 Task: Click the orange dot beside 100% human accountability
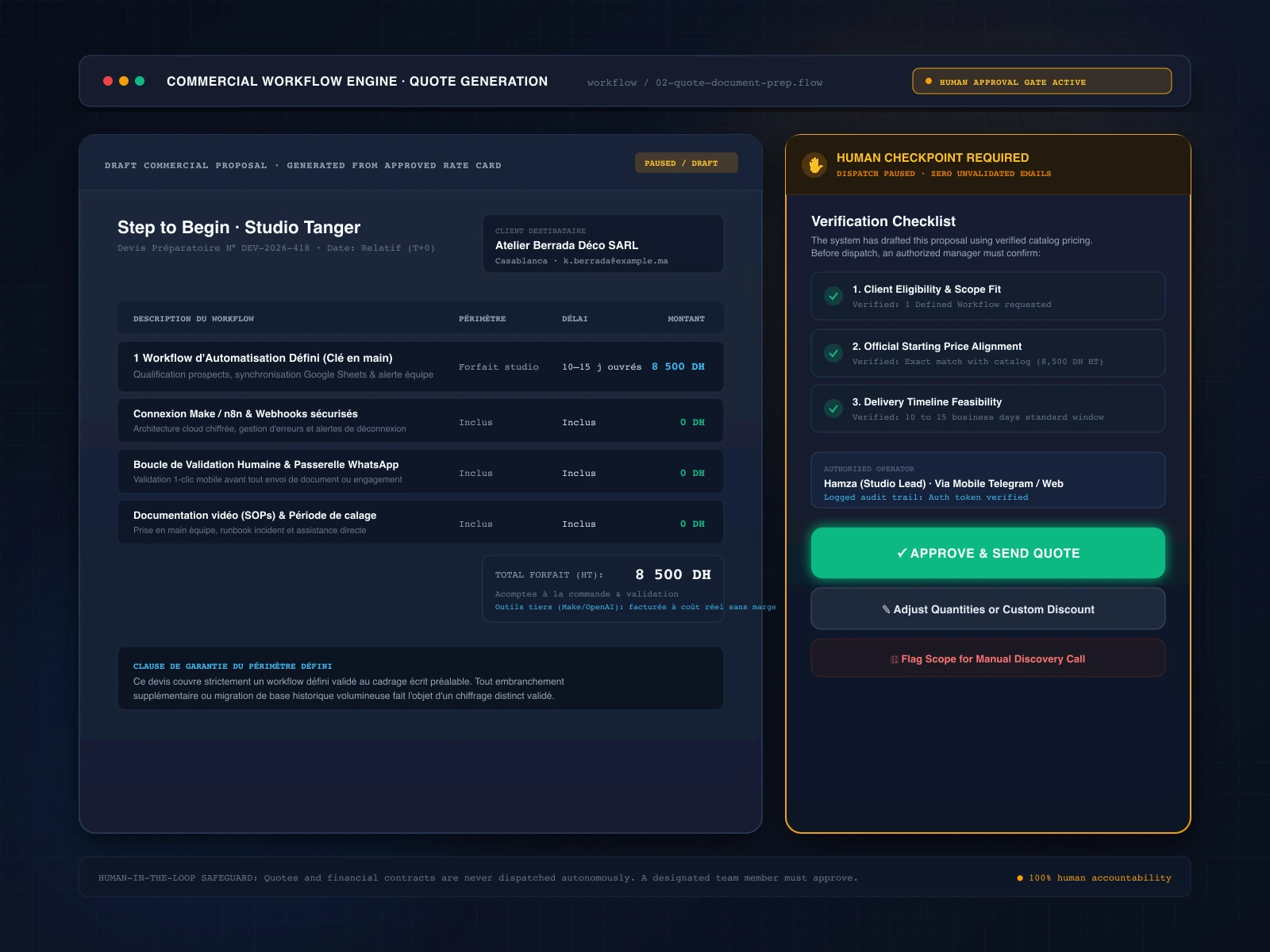(x=1020, y=878)
